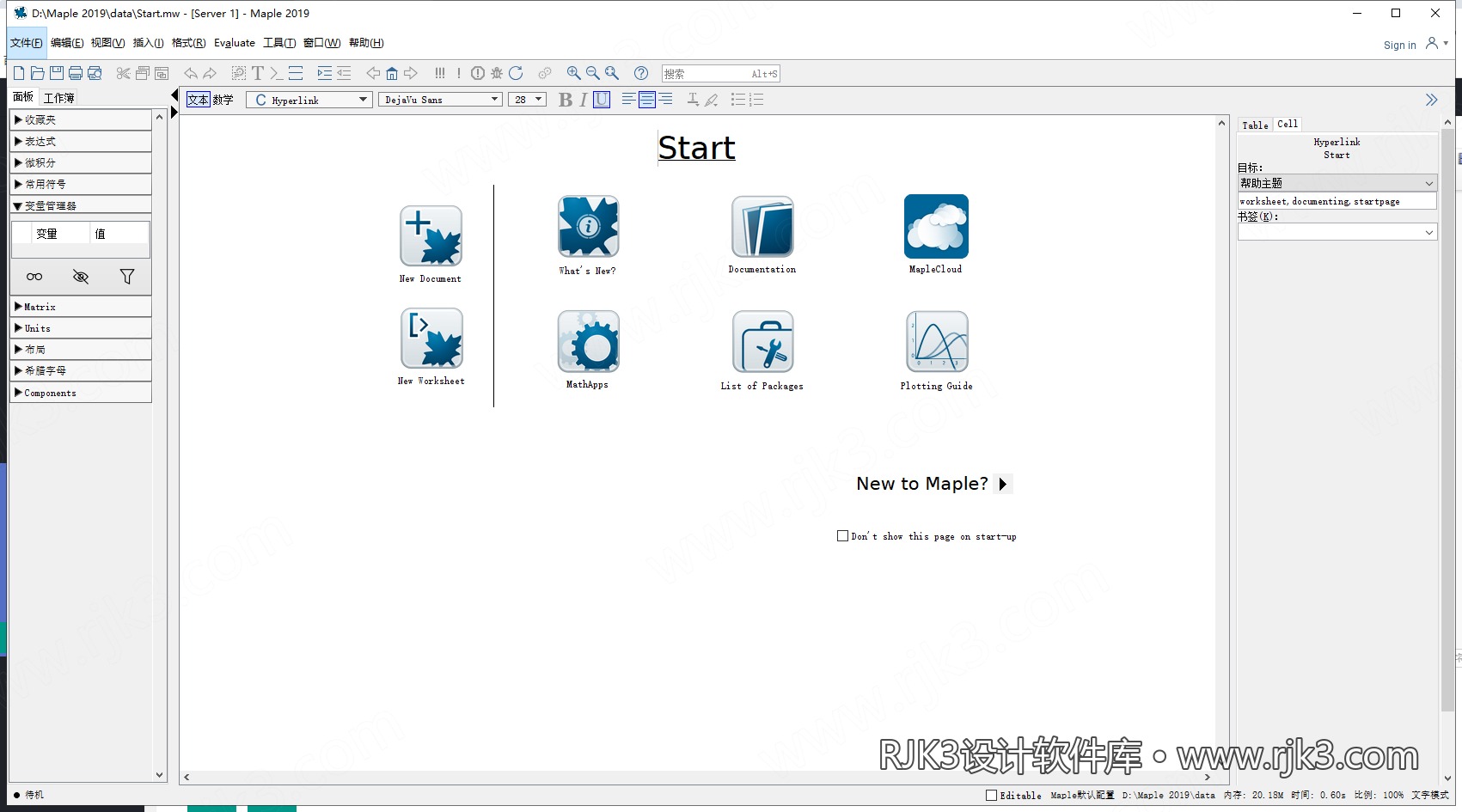The width and height of the screenshot is (1462, 812).
Task: Outdent the section with toolbar outdent icon
Action: [344, 73]
